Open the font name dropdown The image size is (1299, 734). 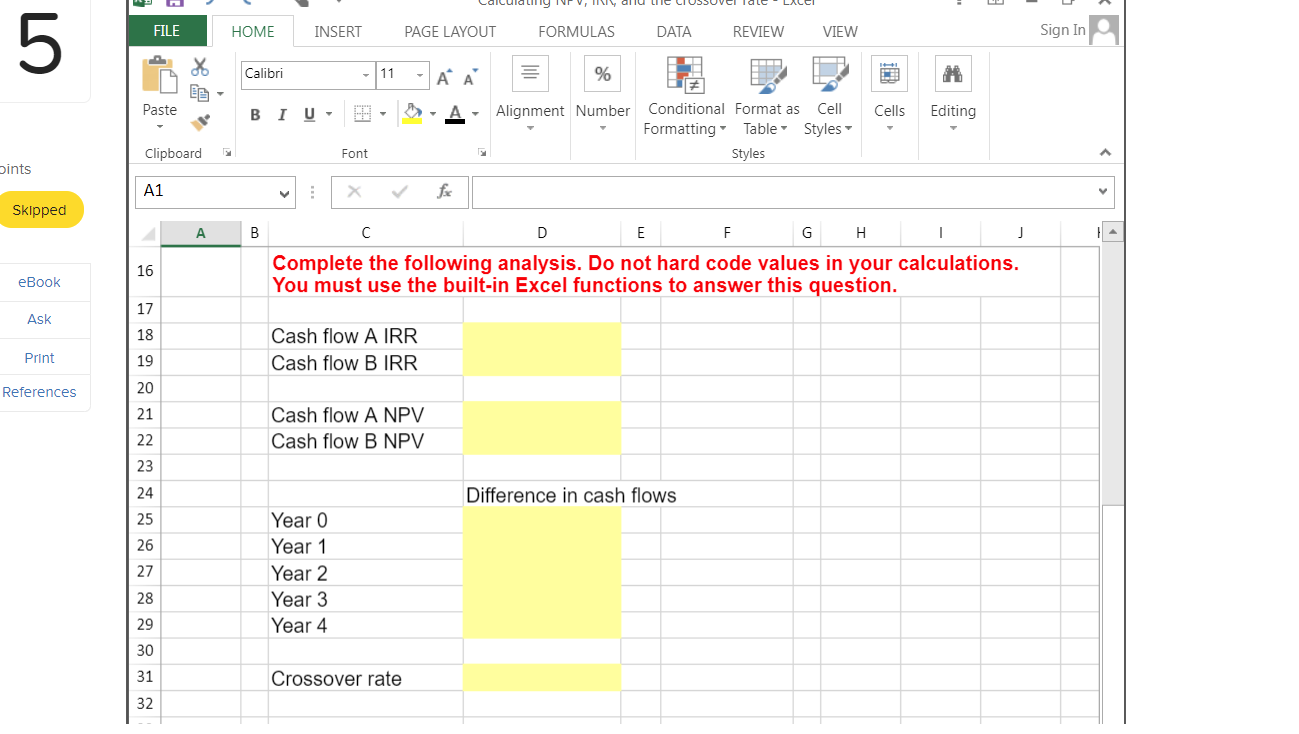tap(368, 75)
